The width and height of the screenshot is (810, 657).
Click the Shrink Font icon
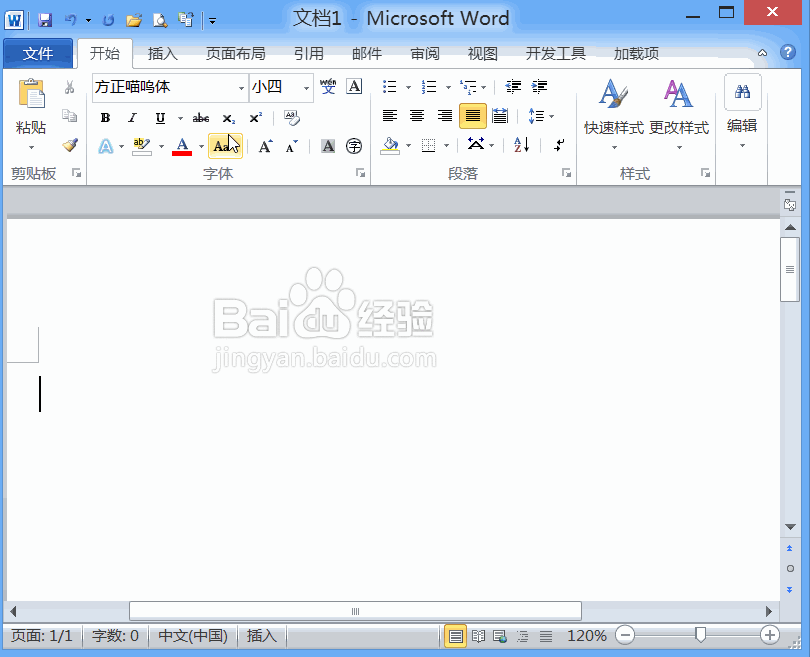pyautogui.click(x=292, y=146)
